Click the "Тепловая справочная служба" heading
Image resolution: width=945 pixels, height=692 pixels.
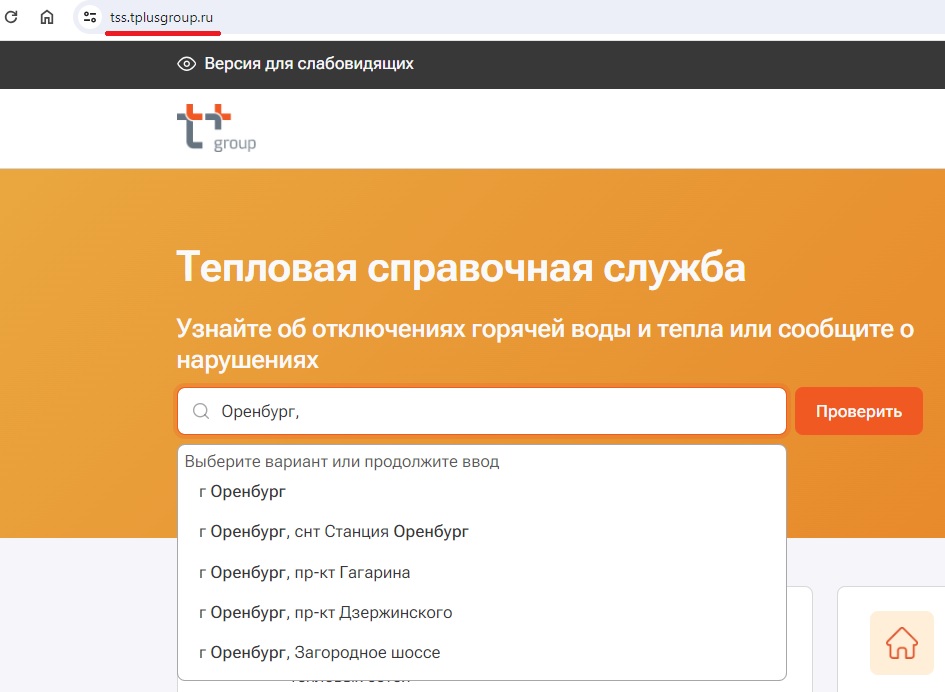[x=460, y=269]
